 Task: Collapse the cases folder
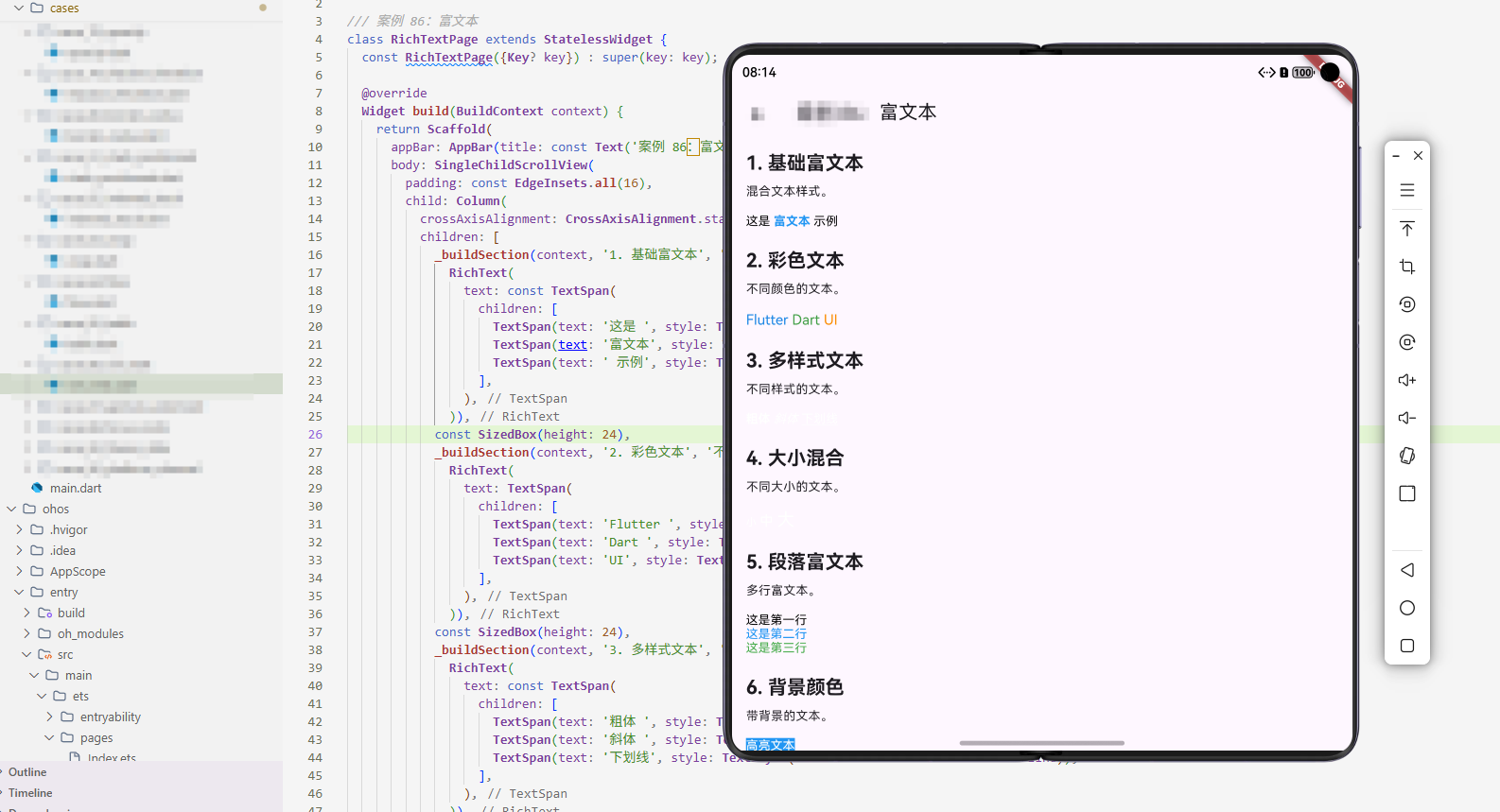click(19, 8)
